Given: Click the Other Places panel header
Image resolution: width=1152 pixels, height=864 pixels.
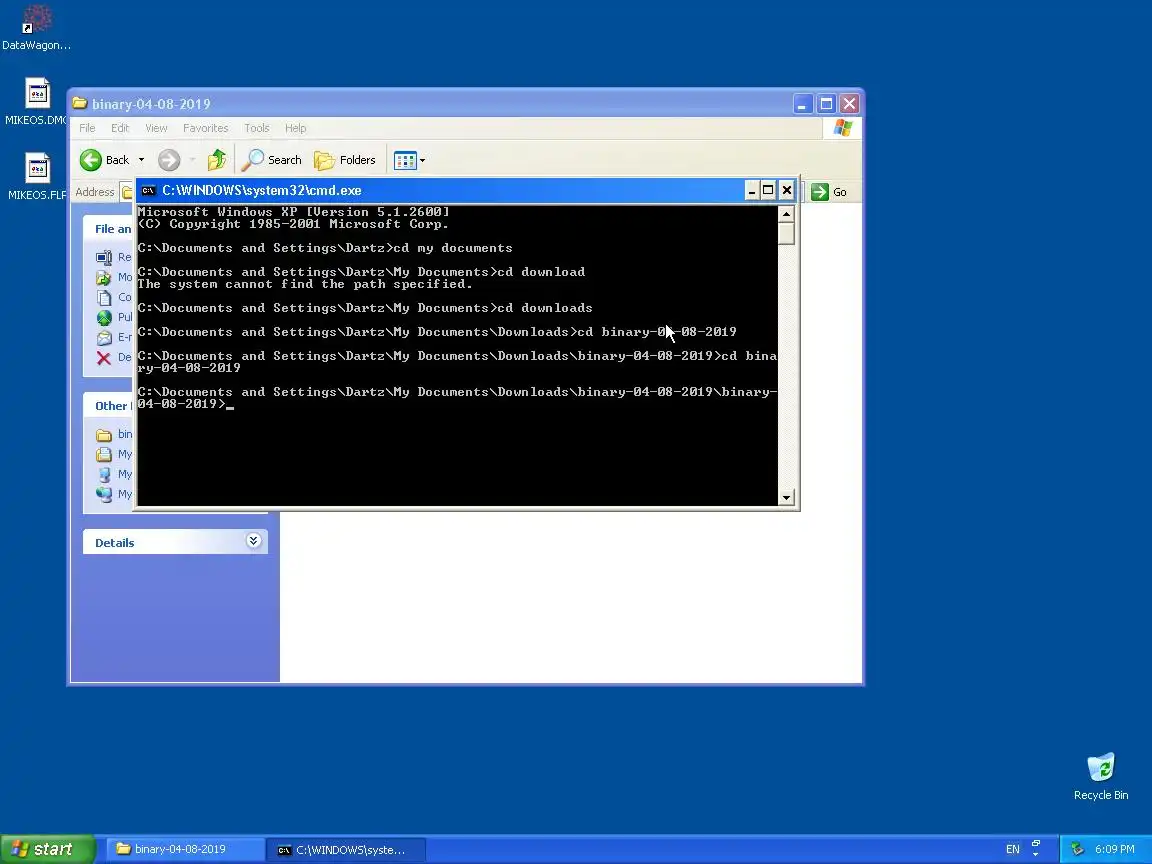Looking at the screenshot, I should point(109,406).
